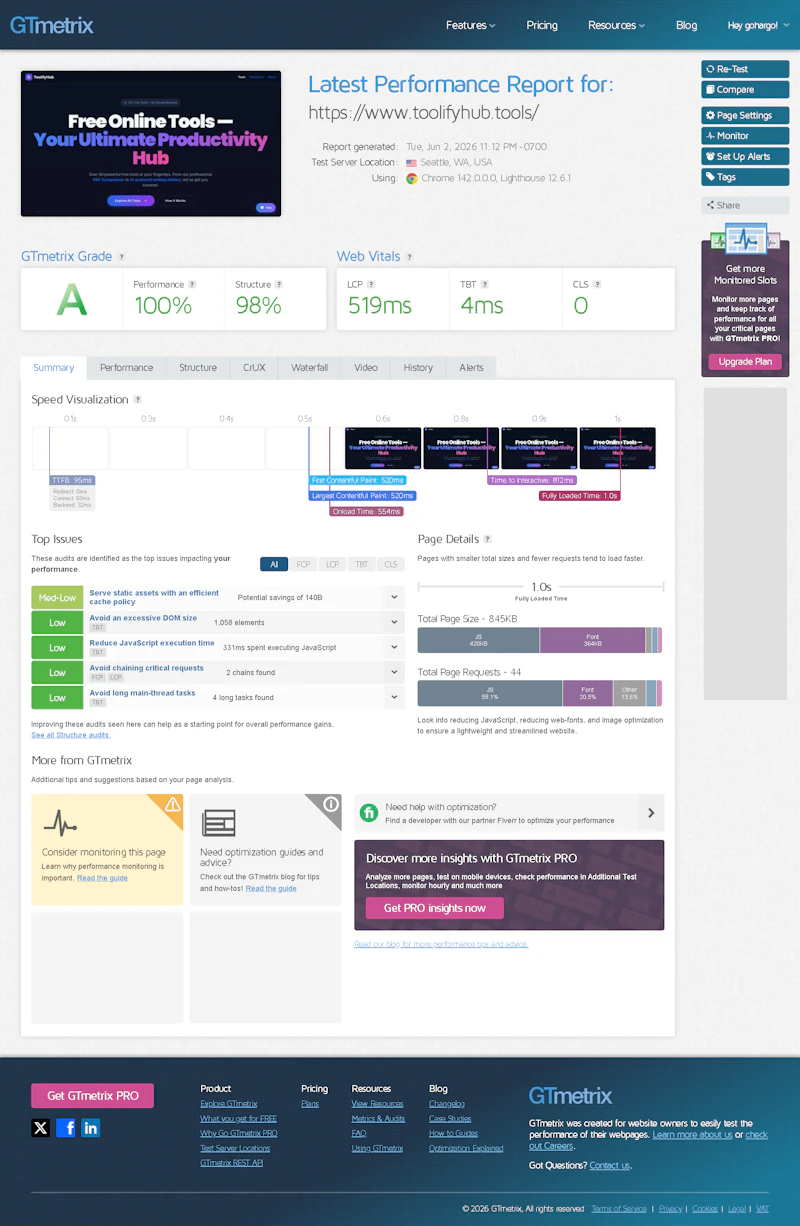The image size is (800, 1226).
Task: Click the help icon beside Performance score
Action: click(192, 284)
